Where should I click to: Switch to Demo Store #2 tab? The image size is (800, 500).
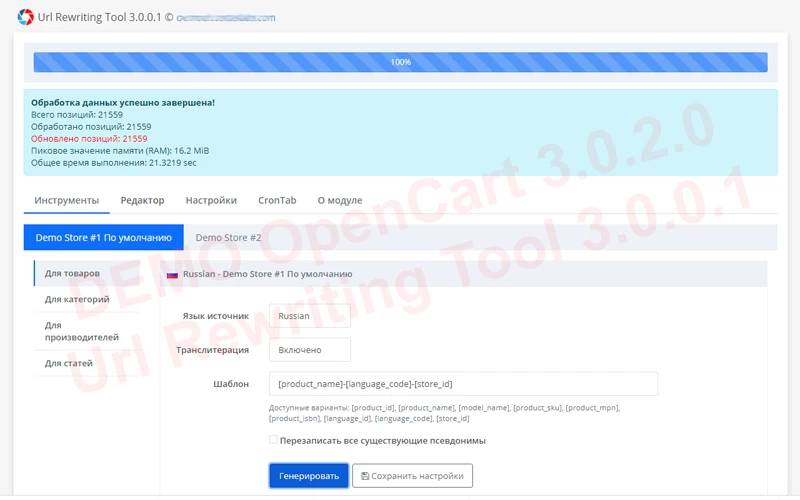228,238
